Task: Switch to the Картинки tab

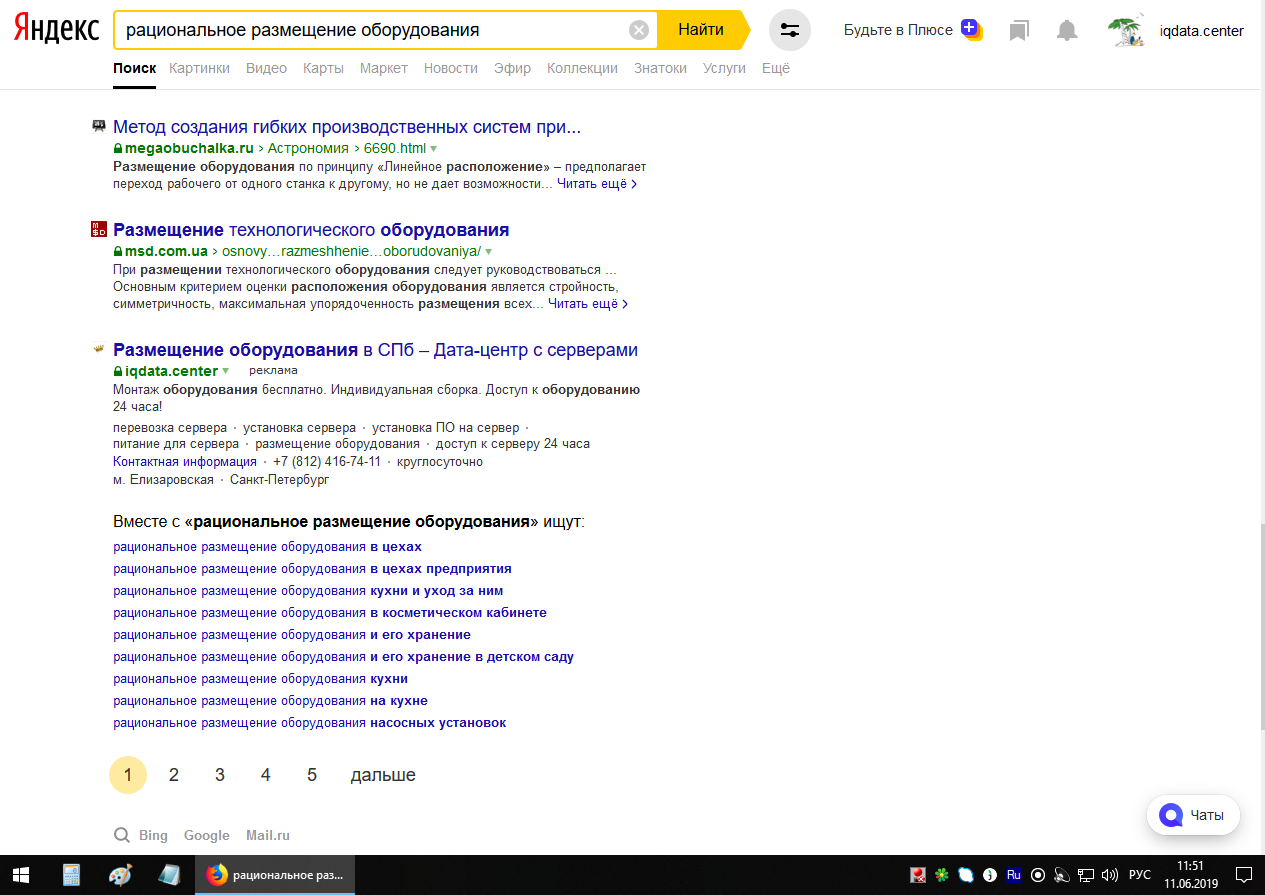Action: tap(200, 68)
